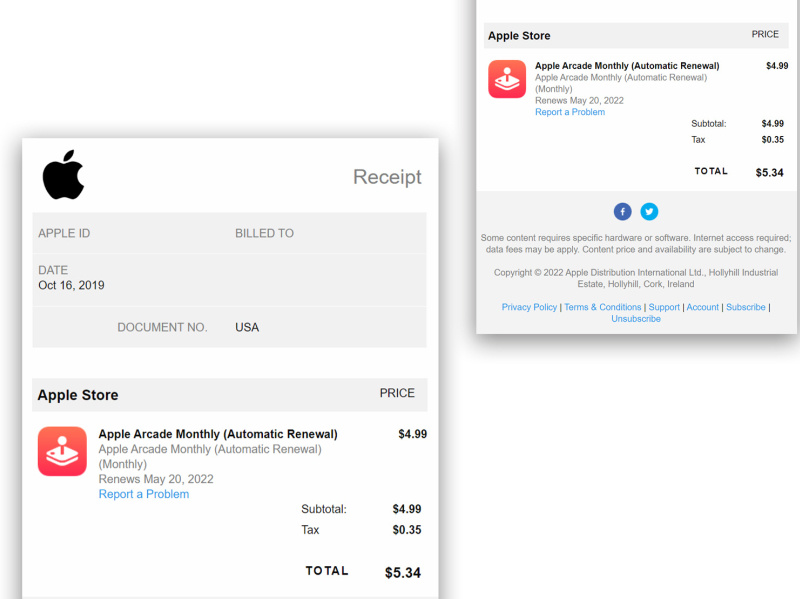Select the $5.34 total in the larger receipt

[403, 572]
